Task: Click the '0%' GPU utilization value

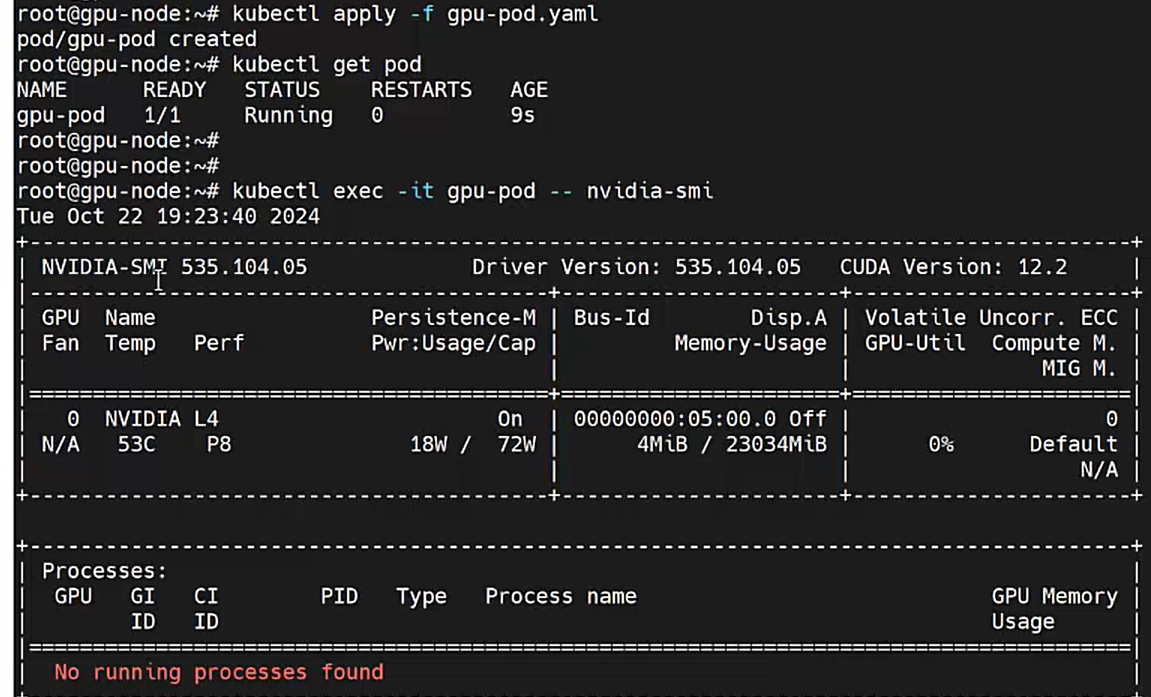Action: [x=940, y=445]
